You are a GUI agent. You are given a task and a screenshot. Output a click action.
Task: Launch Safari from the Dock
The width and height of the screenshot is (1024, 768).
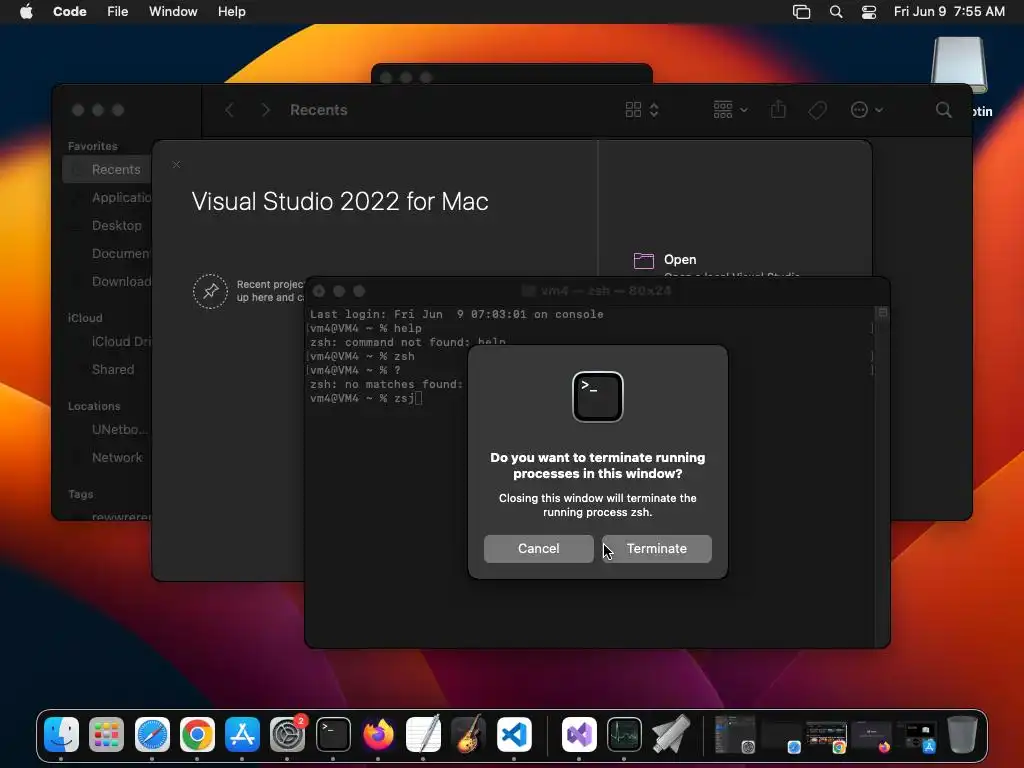pyautogui.click(x=152, y=735)
